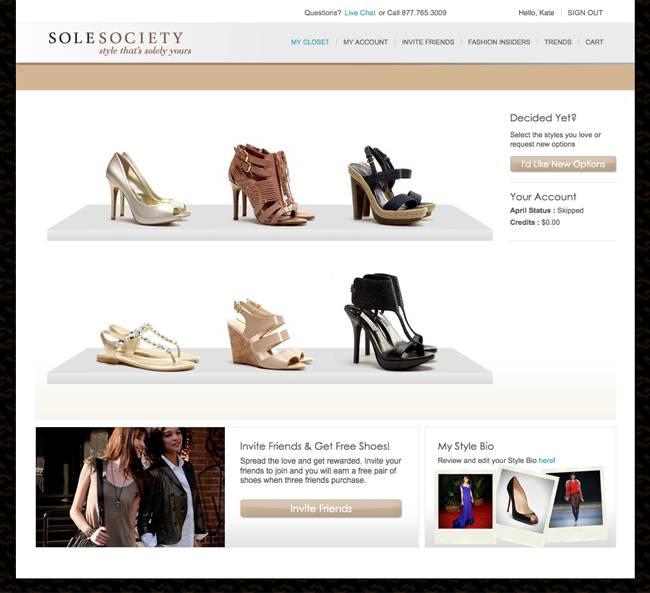Open the two friends promo photo

click(x=130, y=487)
